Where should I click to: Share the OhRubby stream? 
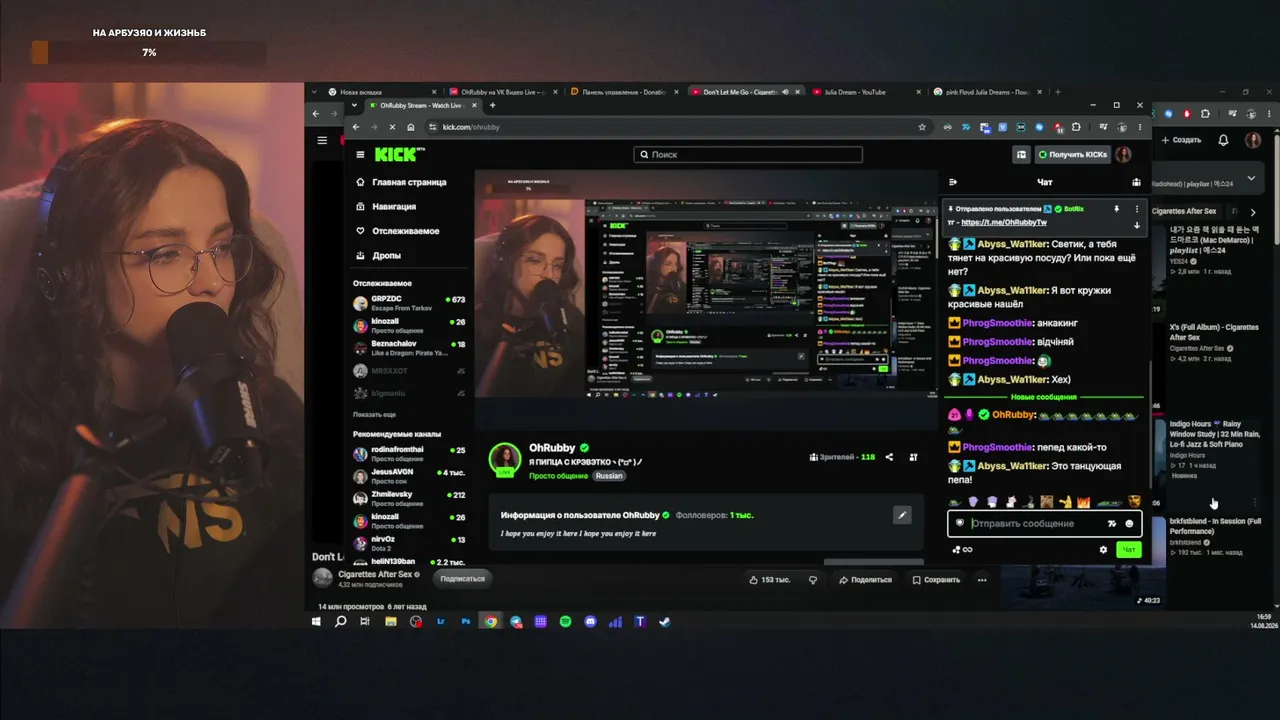point(889,457)
